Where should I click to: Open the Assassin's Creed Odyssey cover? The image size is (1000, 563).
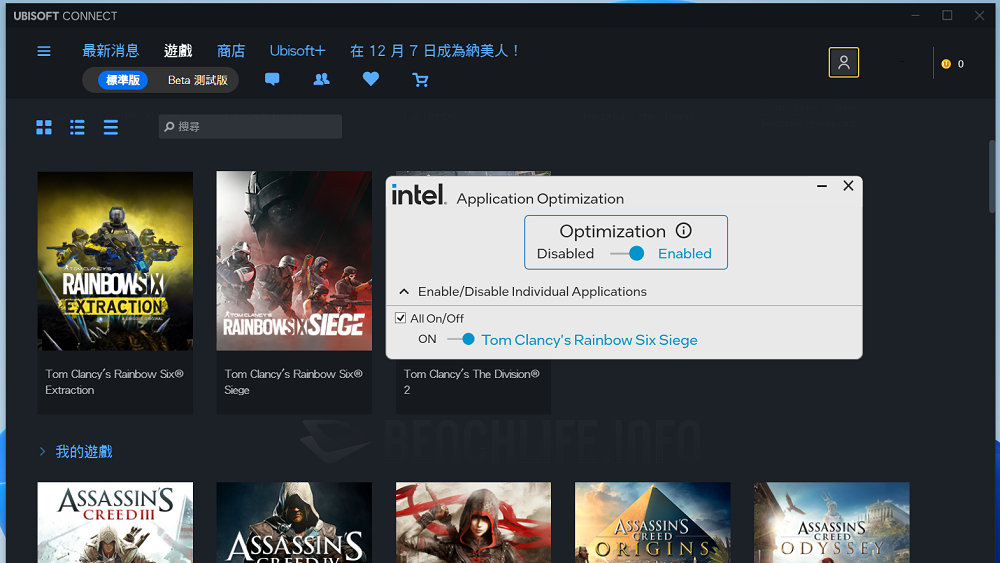coord(832,522)
